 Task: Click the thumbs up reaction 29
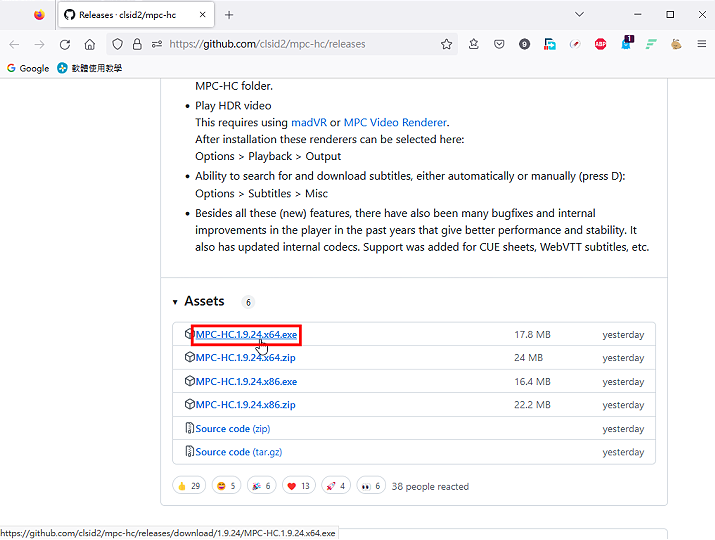coord(189,486)
